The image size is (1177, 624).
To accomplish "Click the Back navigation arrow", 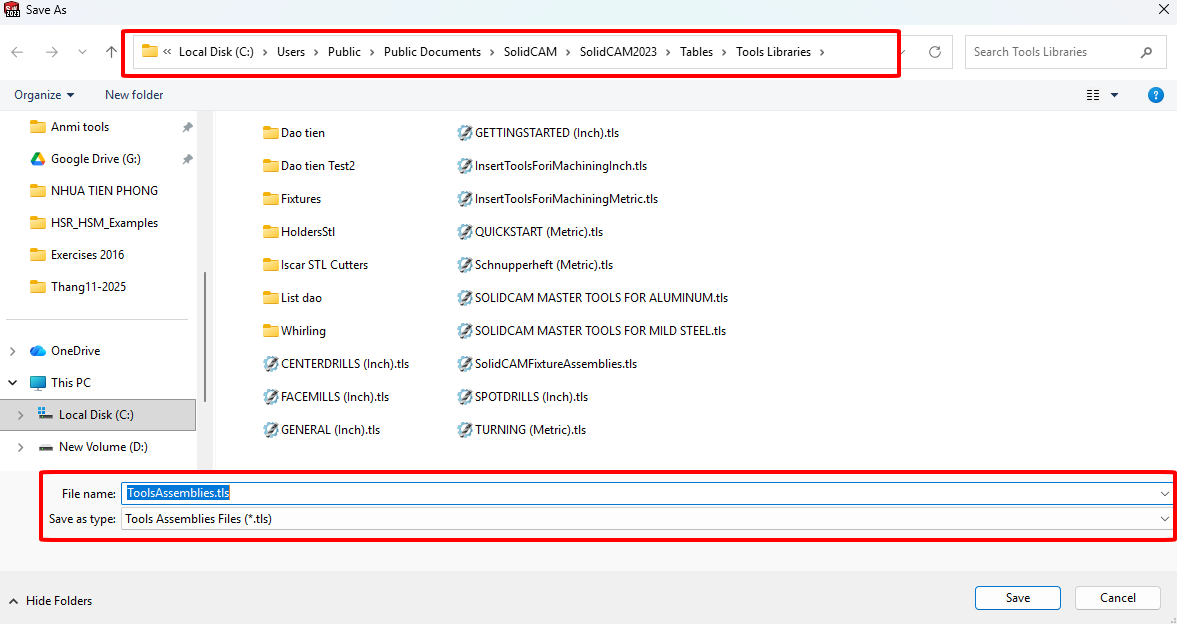I will pos(17,52).
